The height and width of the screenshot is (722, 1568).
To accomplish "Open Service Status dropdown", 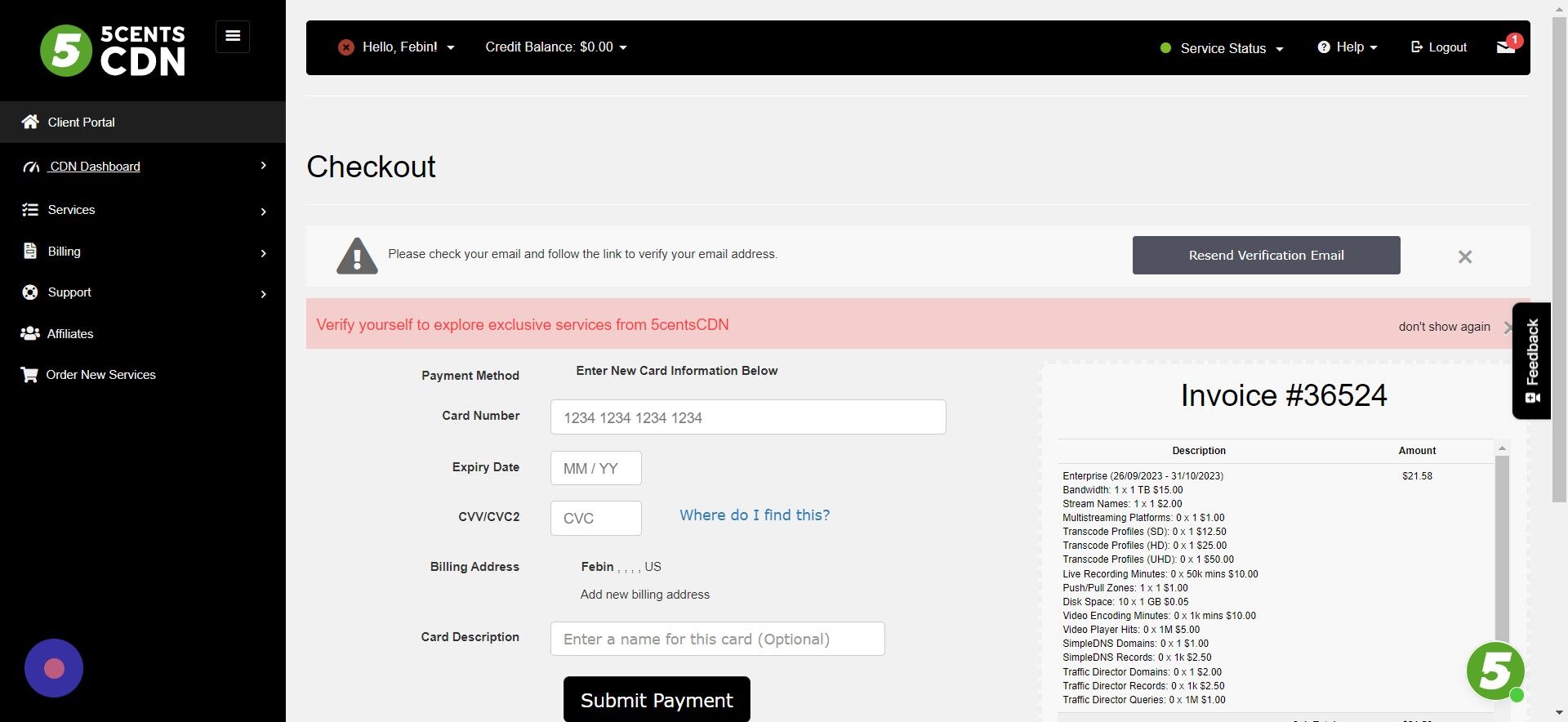I will pos(1232,48).
